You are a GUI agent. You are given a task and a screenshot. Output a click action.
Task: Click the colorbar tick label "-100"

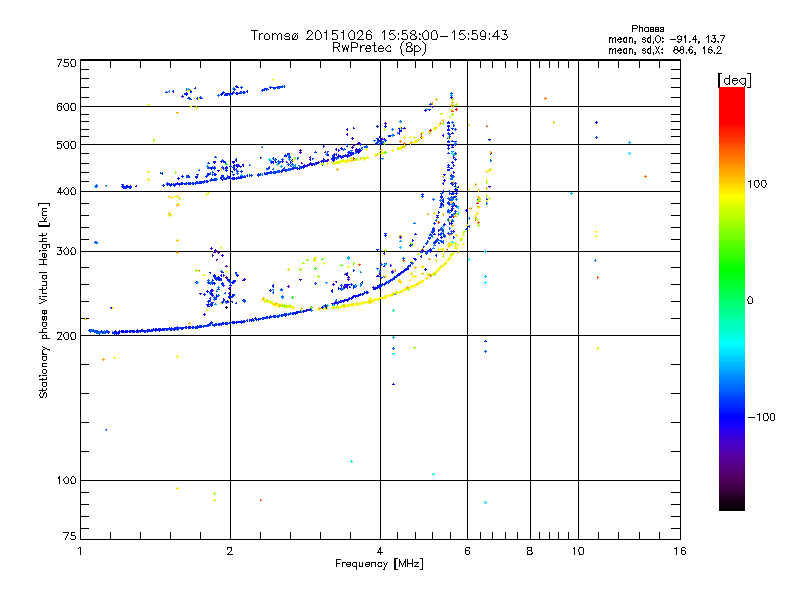761,417
